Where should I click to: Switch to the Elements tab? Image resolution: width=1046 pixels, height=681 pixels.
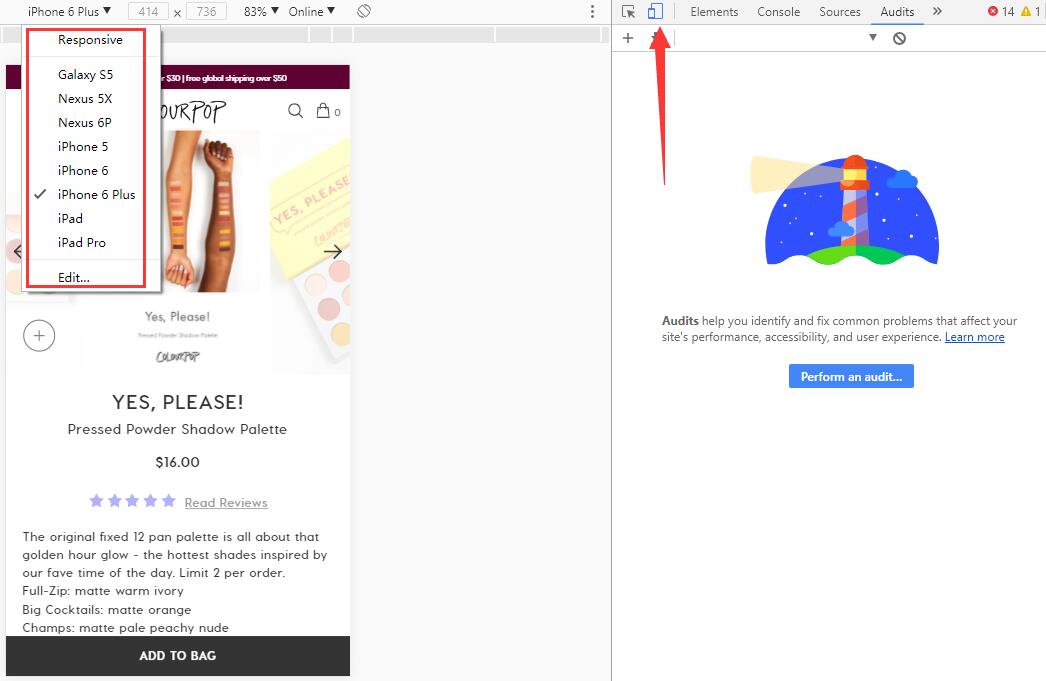714,11
